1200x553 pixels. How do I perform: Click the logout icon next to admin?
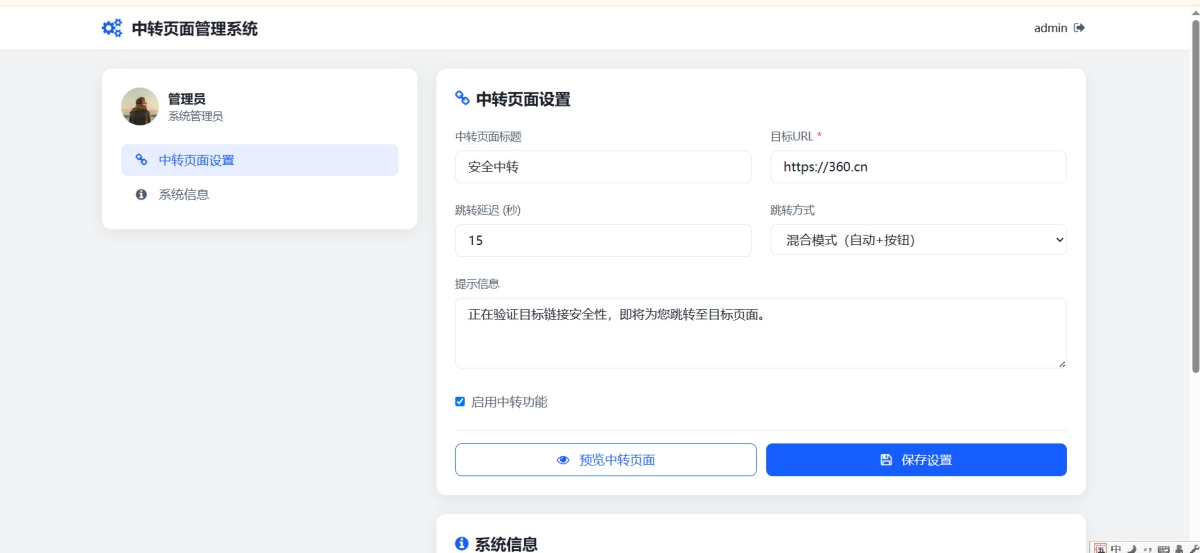coord(1079,28)
